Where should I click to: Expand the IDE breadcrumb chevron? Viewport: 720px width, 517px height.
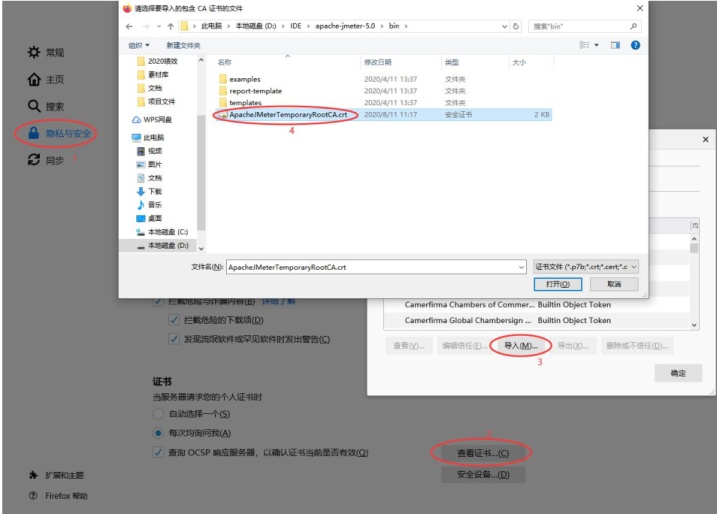(x=308, y=26)
